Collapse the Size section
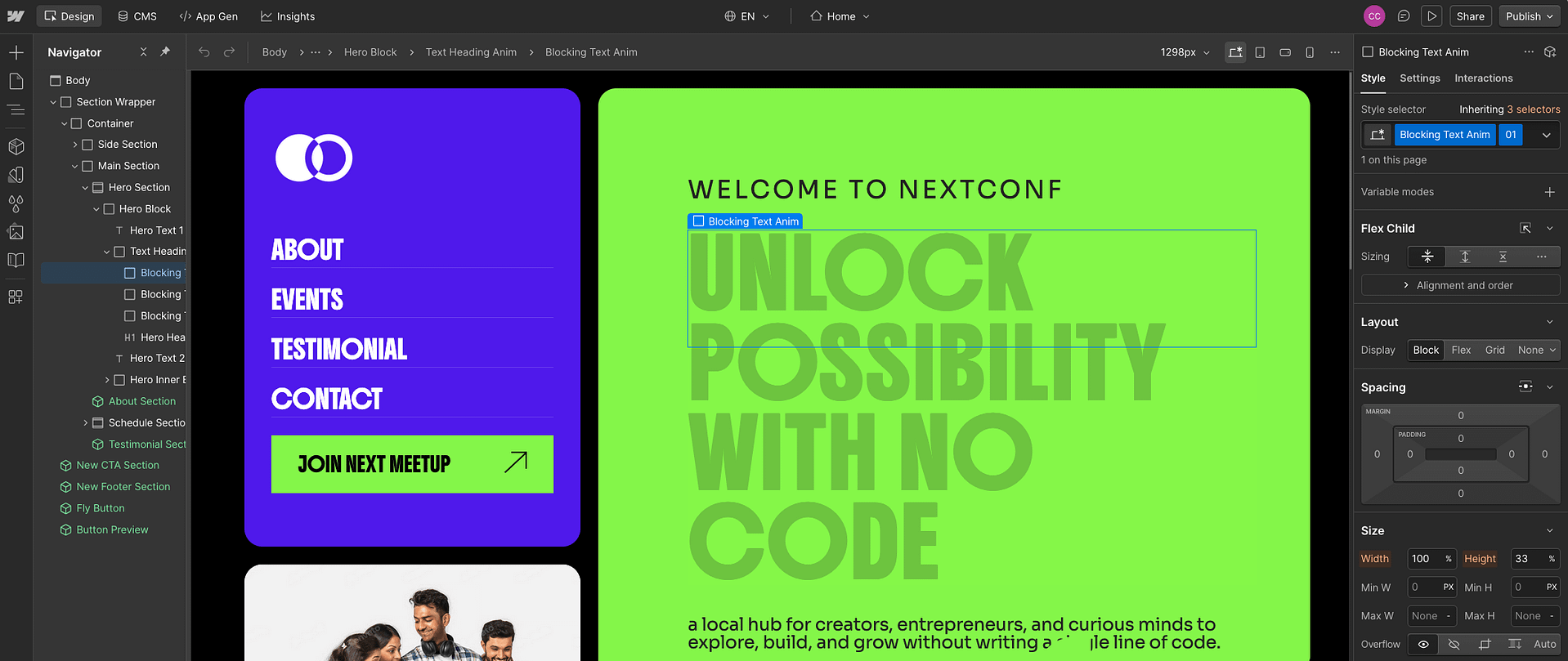 point(1549,531)
